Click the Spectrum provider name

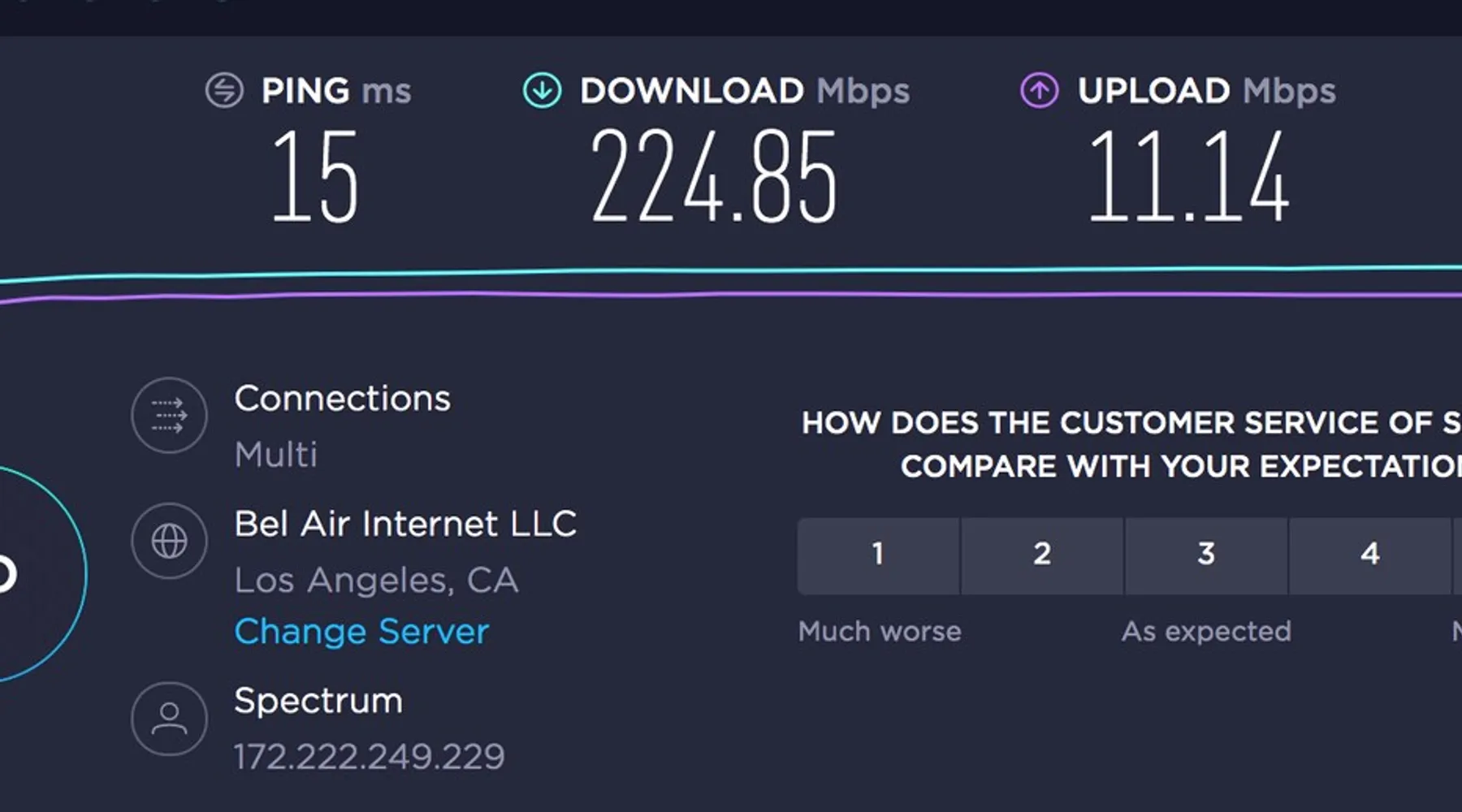318,701
